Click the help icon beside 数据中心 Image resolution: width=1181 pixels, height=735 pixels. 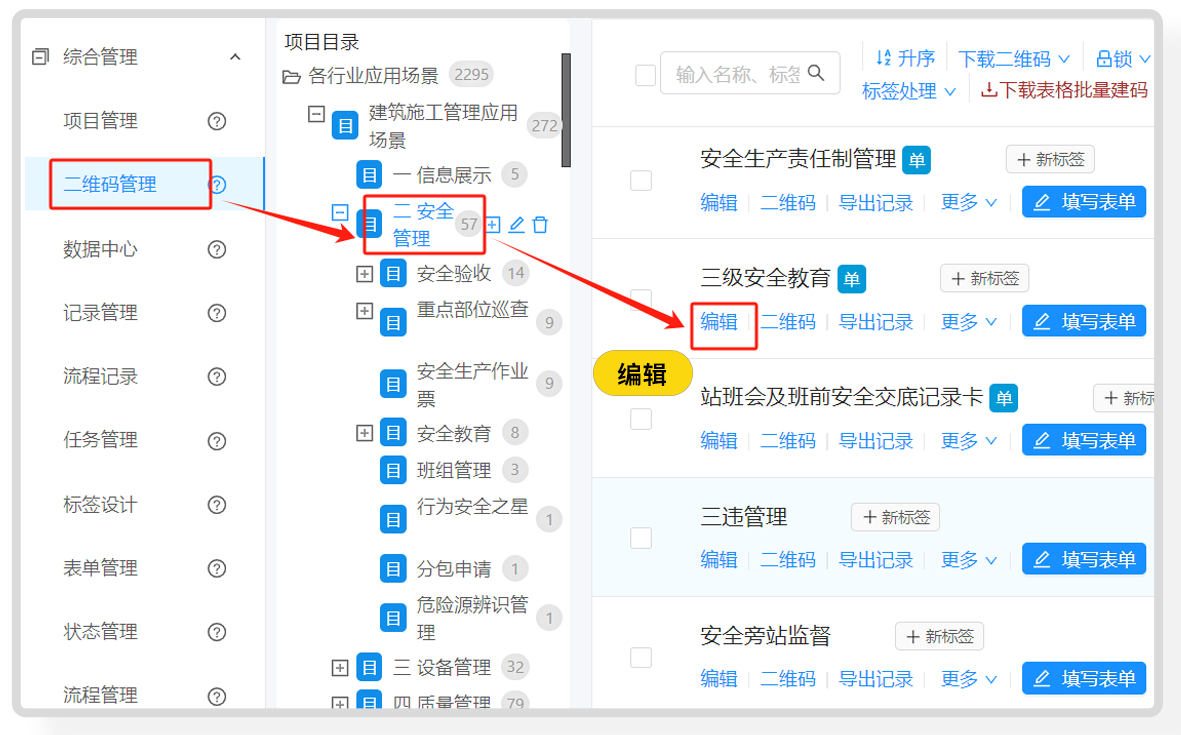[x=217, y=249]
